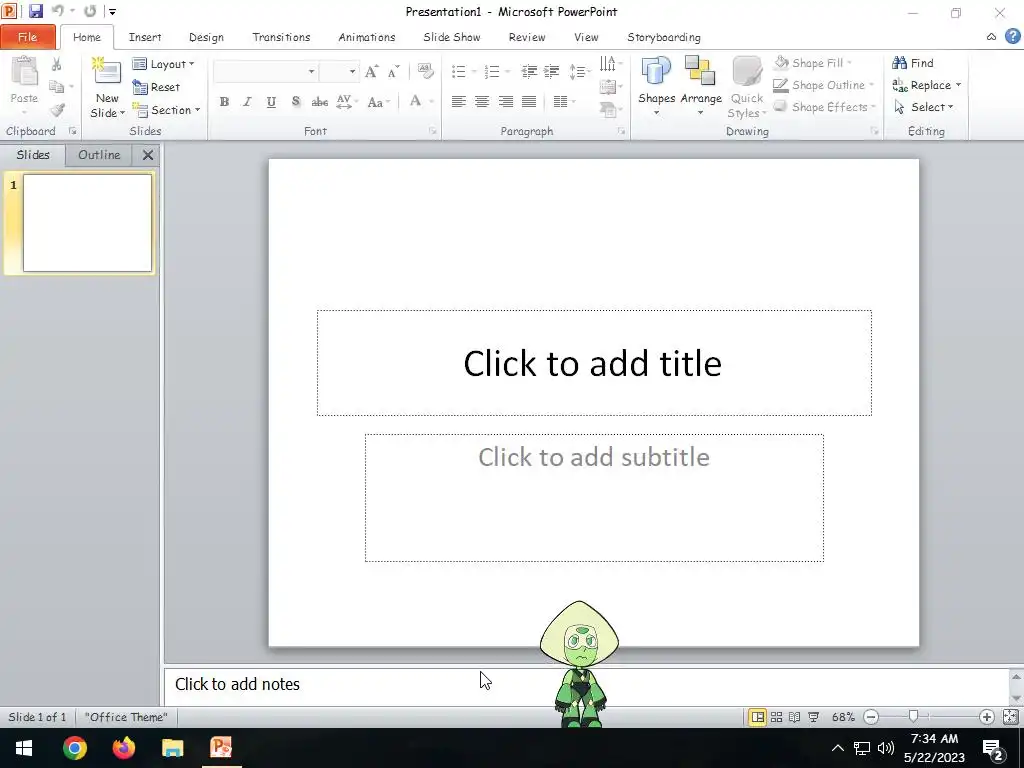Toggle Center text alignment
This screenshot has width=1024, height=768.
click(482, 102)
